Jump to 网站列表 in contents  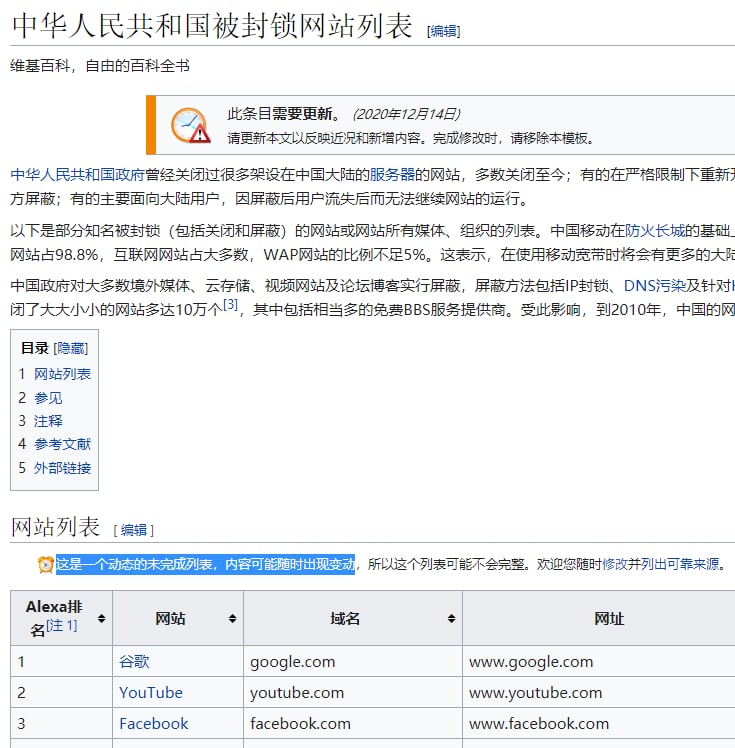pos(62,374)
